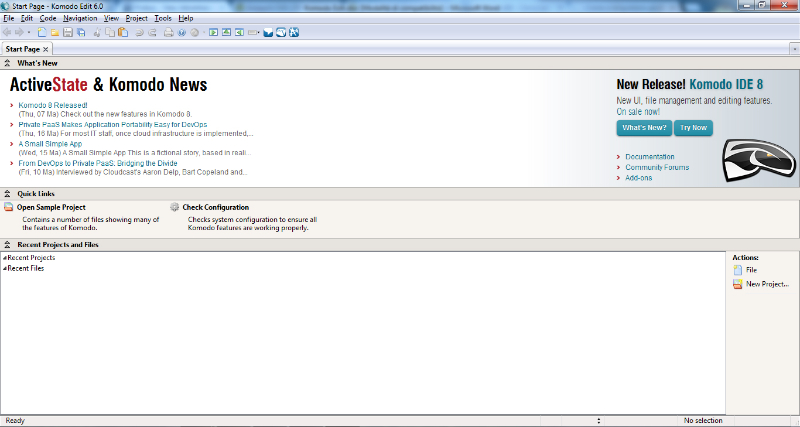Click the Save All toolbar icon
The image size is (800, 427).
(x=80, y=32)
